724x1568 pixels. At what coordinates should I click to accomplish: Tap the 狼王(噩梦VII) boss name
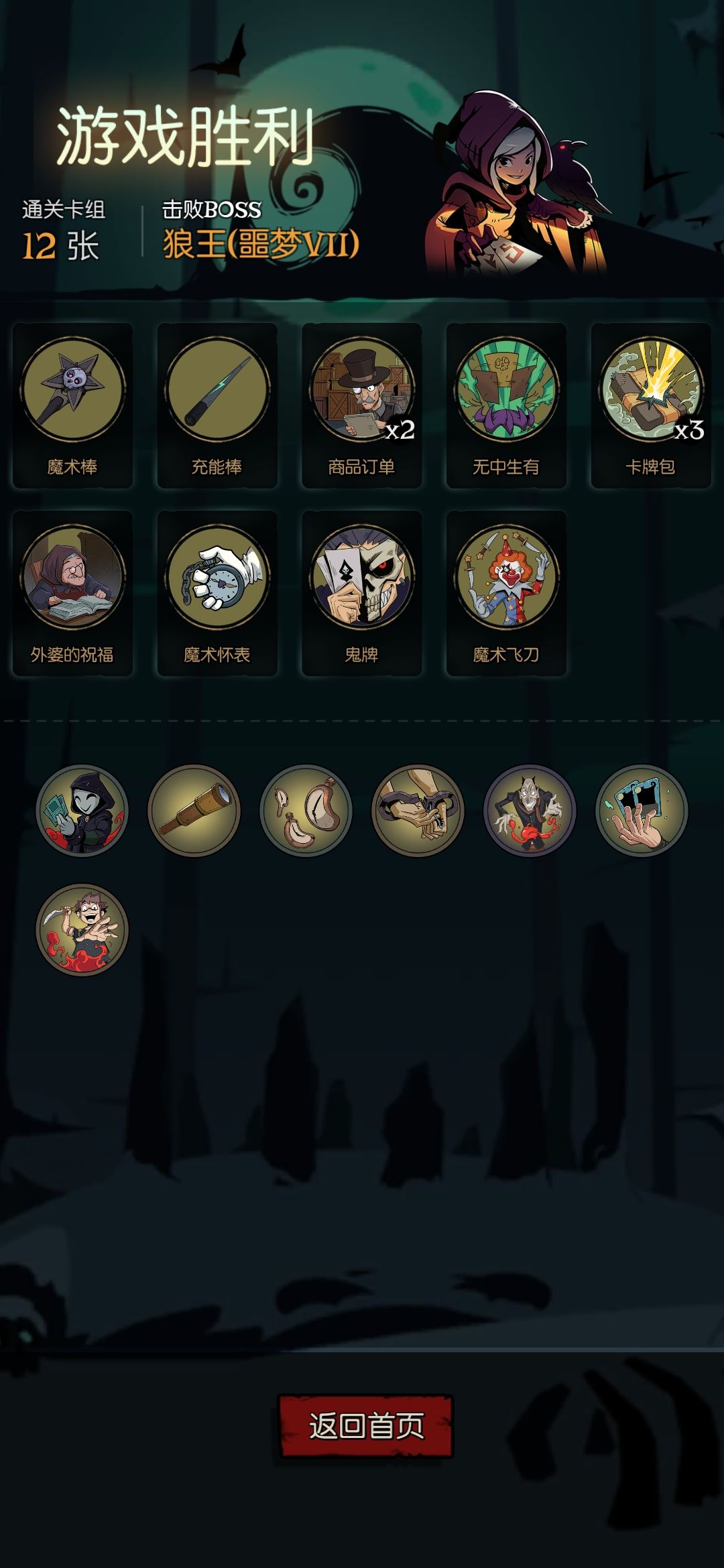point(261,244)
